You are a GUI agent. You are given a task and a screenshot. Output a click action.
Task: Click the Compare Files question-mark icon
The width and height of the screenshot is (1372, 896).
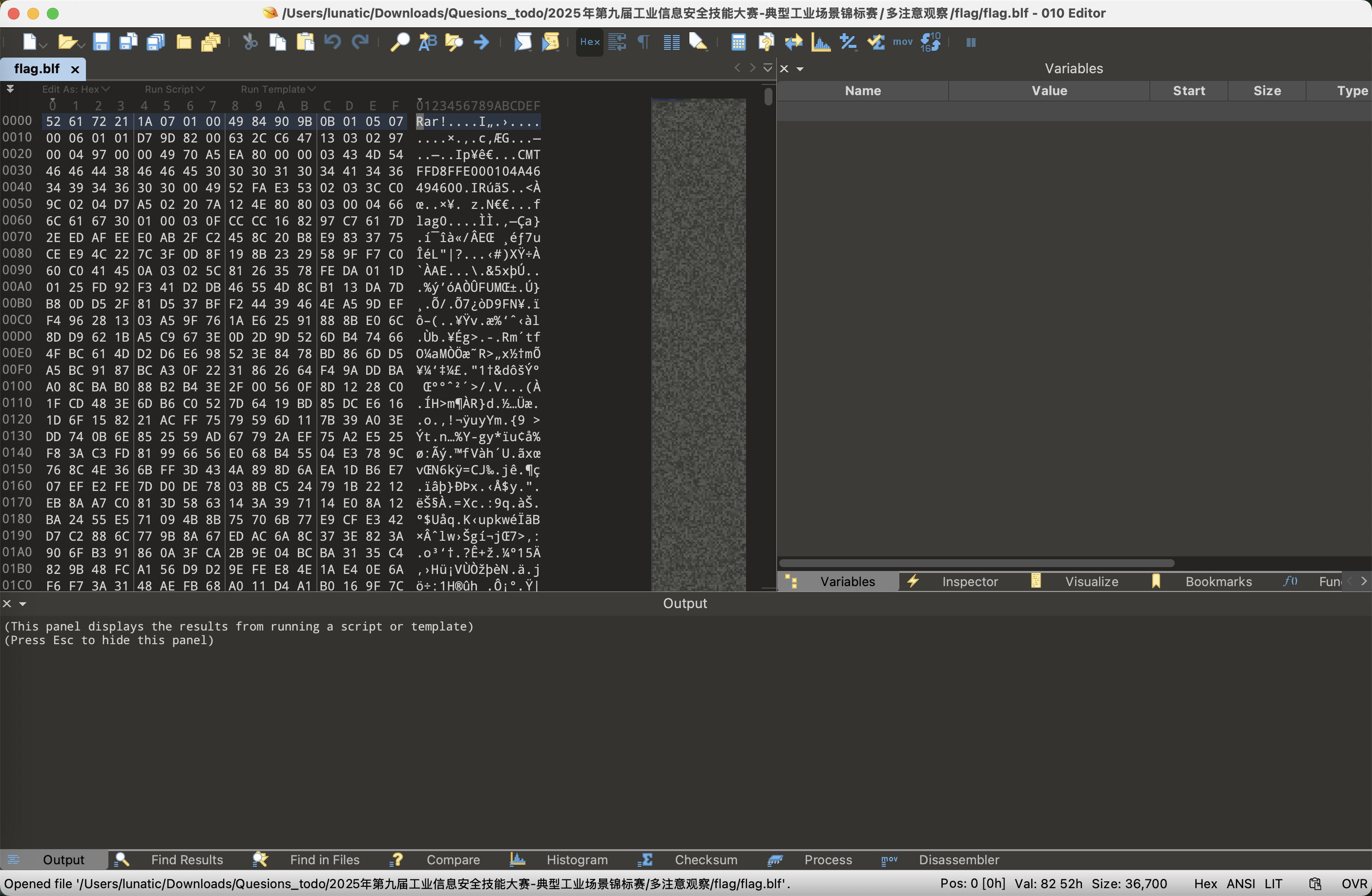coord(766,41)
